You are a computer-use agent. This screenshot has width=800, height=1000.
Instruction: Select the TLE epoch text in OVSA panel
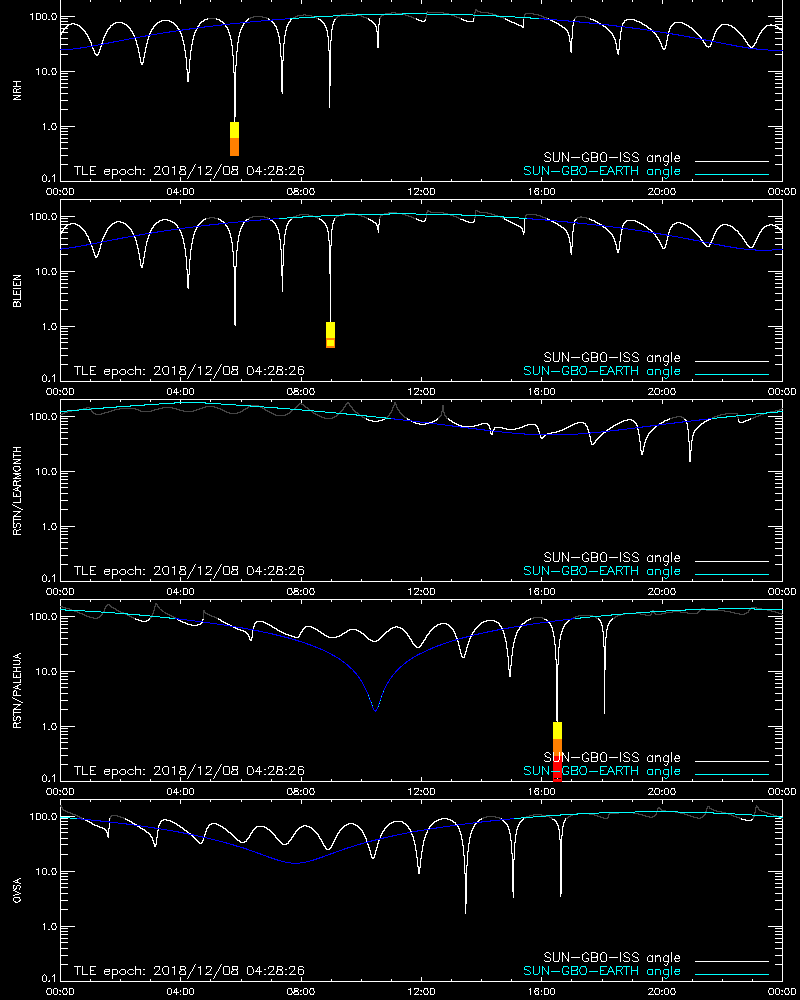pyautogui.click(x=189, y=971)
